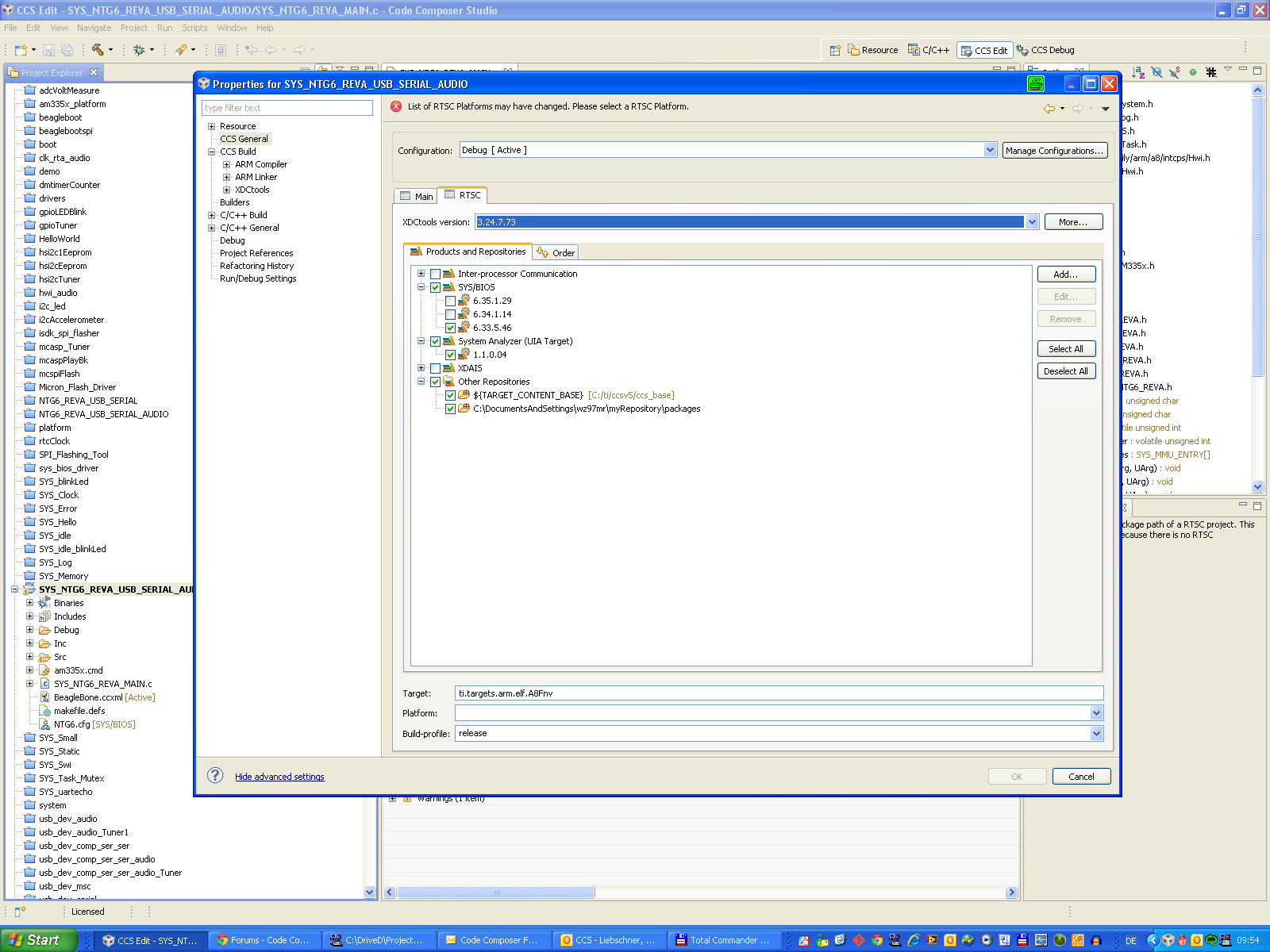
Task: Open the File menu
Action: [x=10, y=28]
